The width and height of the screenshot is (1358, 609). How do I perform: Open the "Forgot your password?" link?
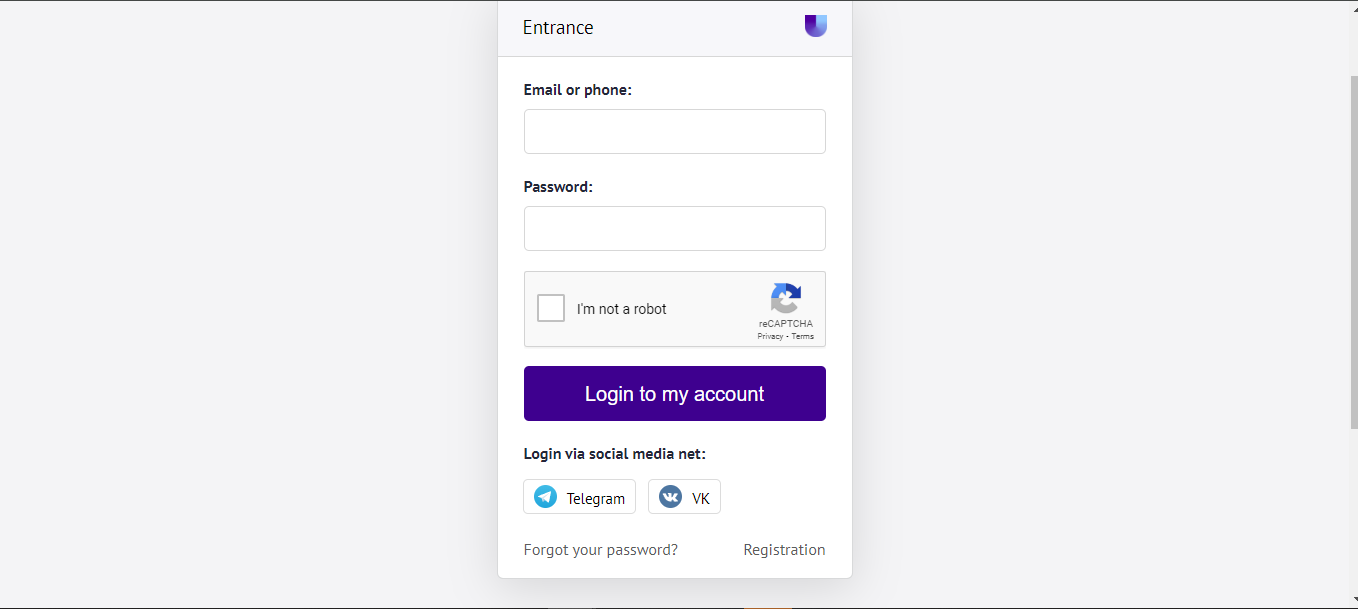click(x=600, y=550)
